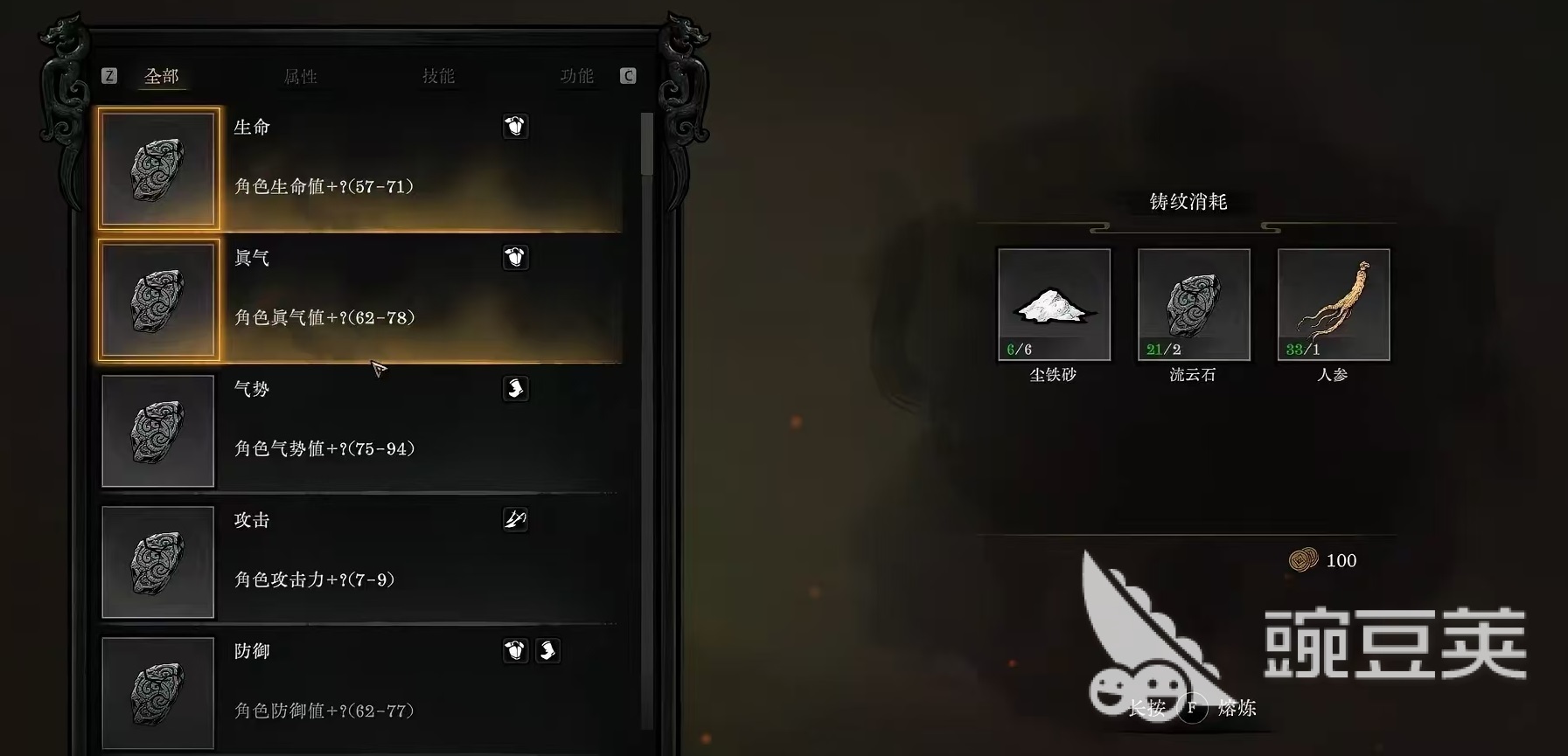Image resolution: width=1568 pixels, height=756 pixels.
Task: Click the 流云石 material slot
Action: click(x=1194, y=304)
